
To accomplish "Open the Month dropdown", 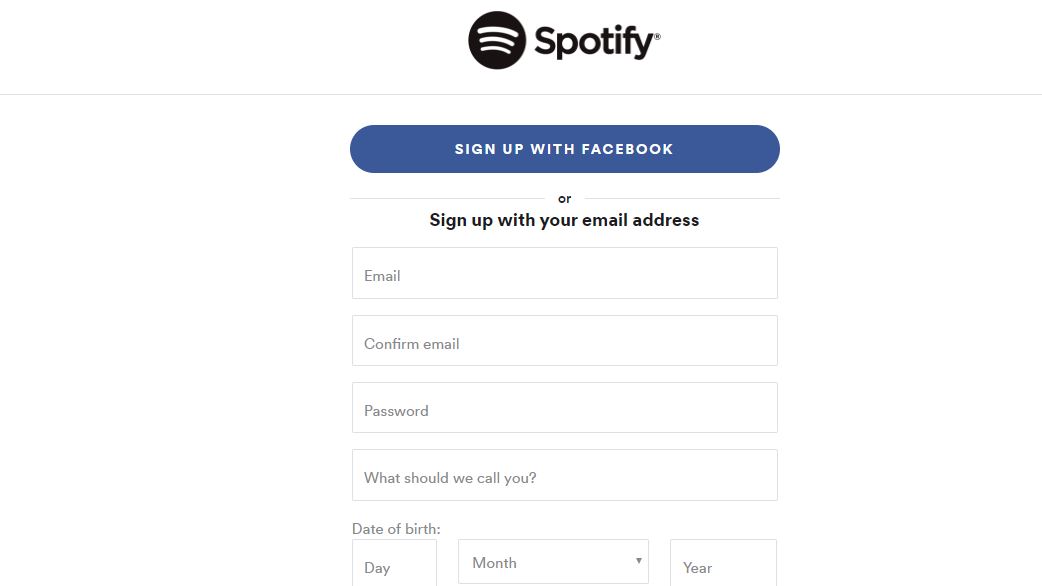I will pos(553,562).
